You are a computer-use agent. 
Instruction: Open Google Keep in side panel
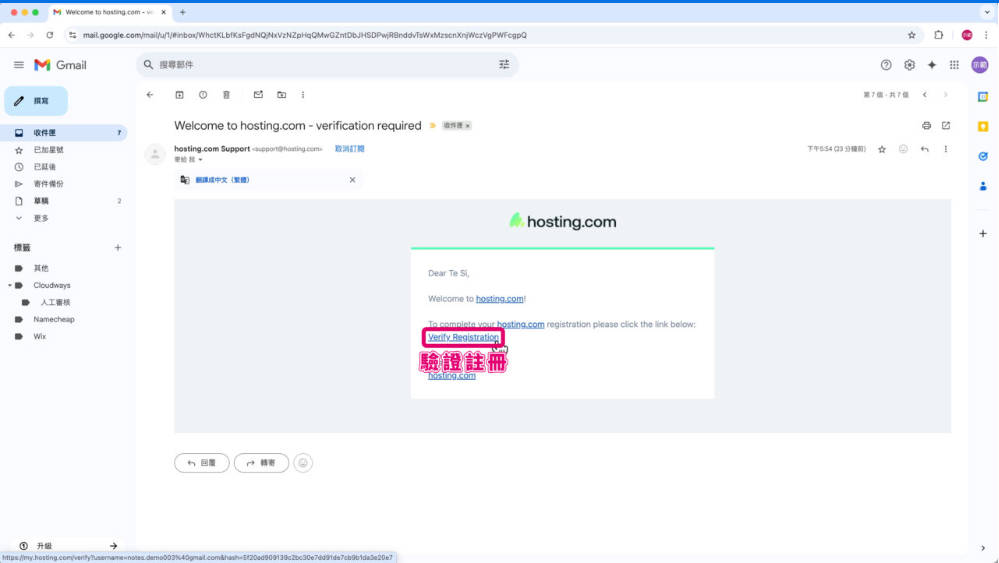point(982,127)
